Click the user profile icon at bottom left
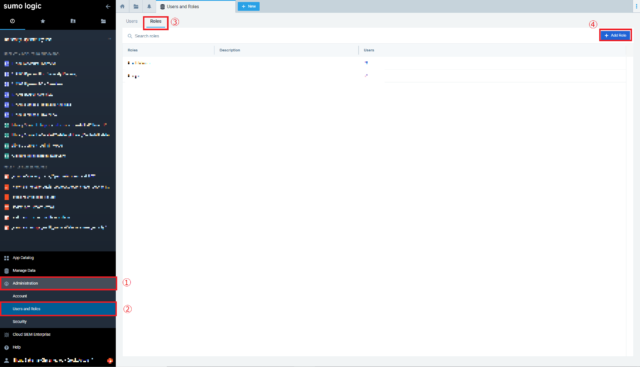The image size is (640, 367). [x=7, y=360]
